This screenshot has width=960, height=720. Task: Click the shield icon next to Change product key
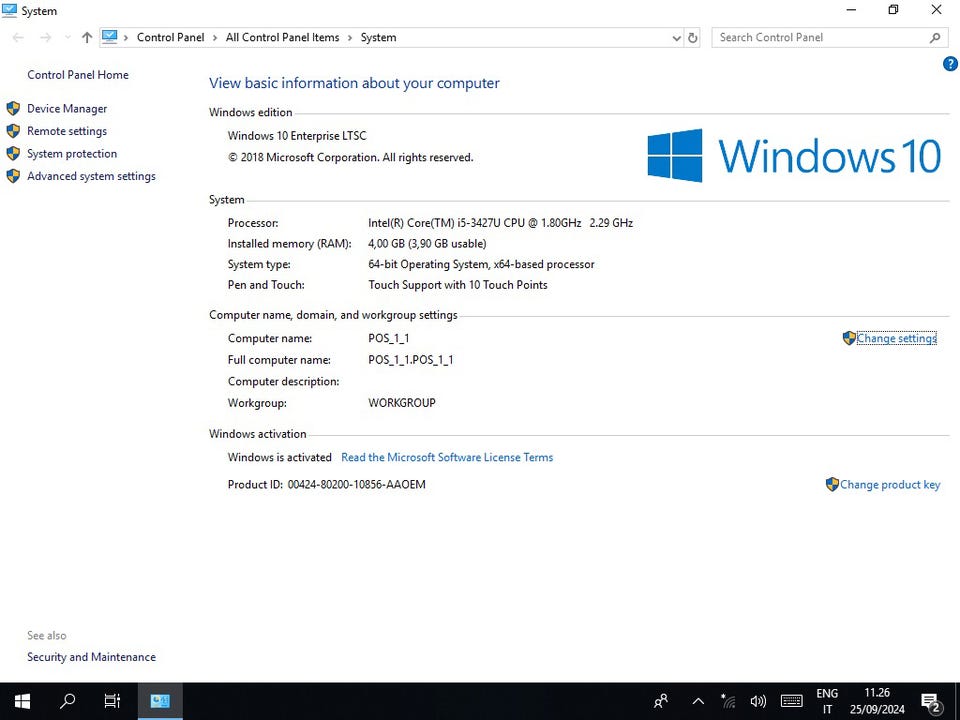[832, 484]
